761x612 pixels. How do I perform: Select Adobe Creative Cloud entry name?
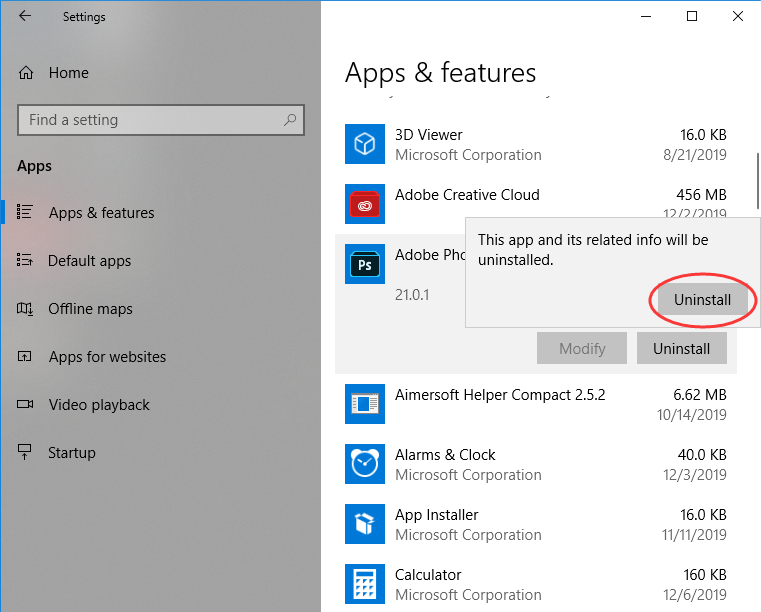[467, 195]
